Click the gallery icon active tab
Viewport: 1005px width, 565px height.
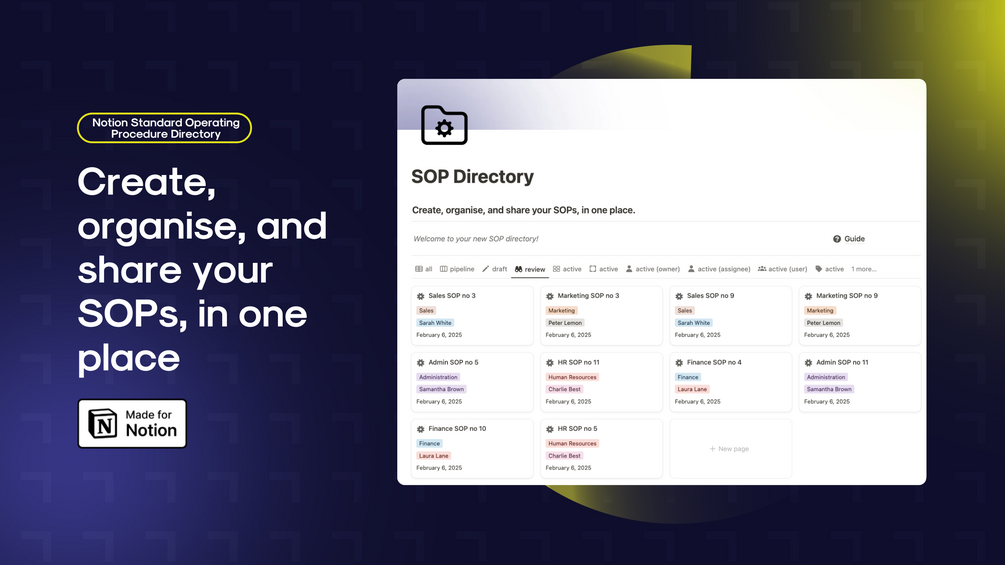tap(567, 269)
